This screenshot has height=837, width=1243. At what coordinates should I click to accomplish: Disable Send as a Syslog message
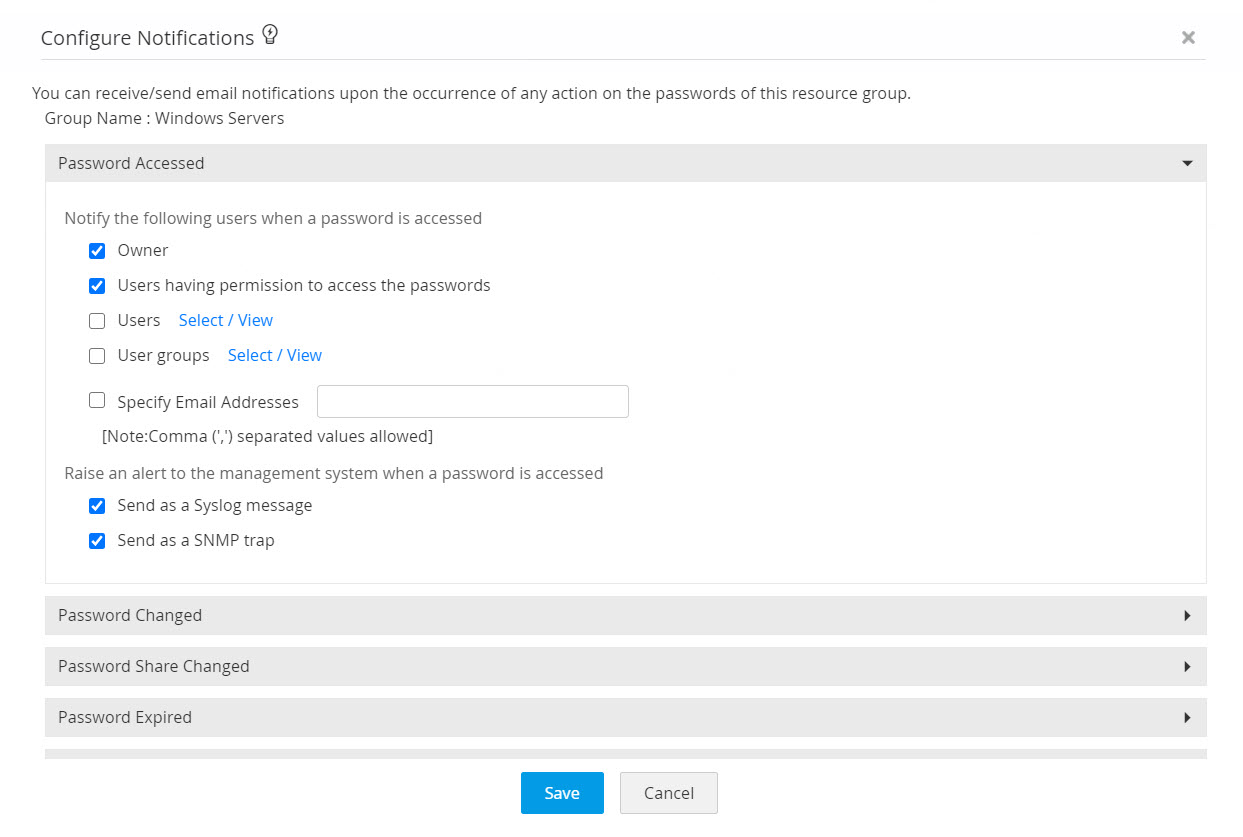97,506
